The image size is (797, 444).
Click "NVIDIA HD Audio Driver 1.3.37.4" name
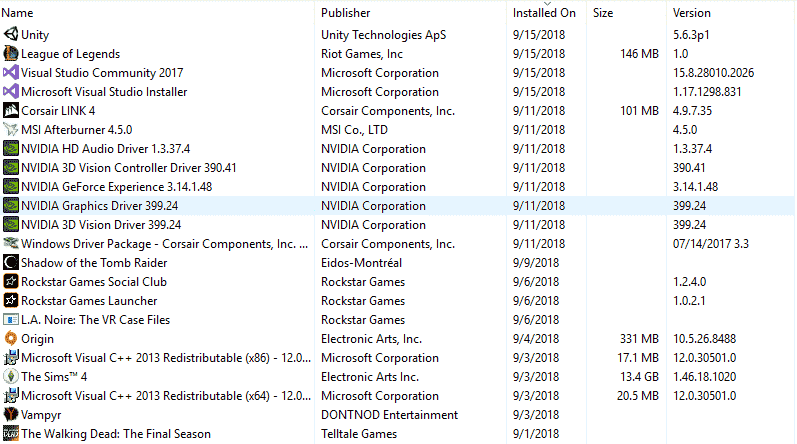[106, 148]
